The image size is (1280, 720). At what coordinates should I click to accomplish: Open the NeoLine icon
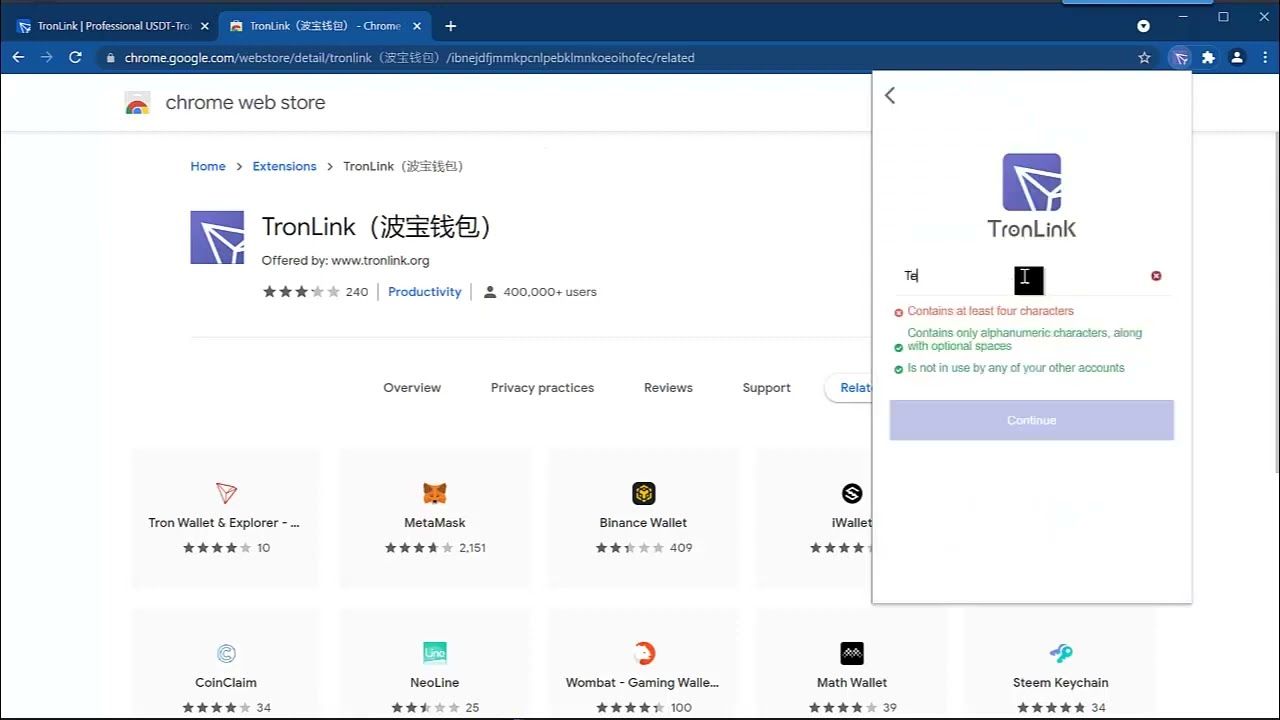tap(434, 653)
